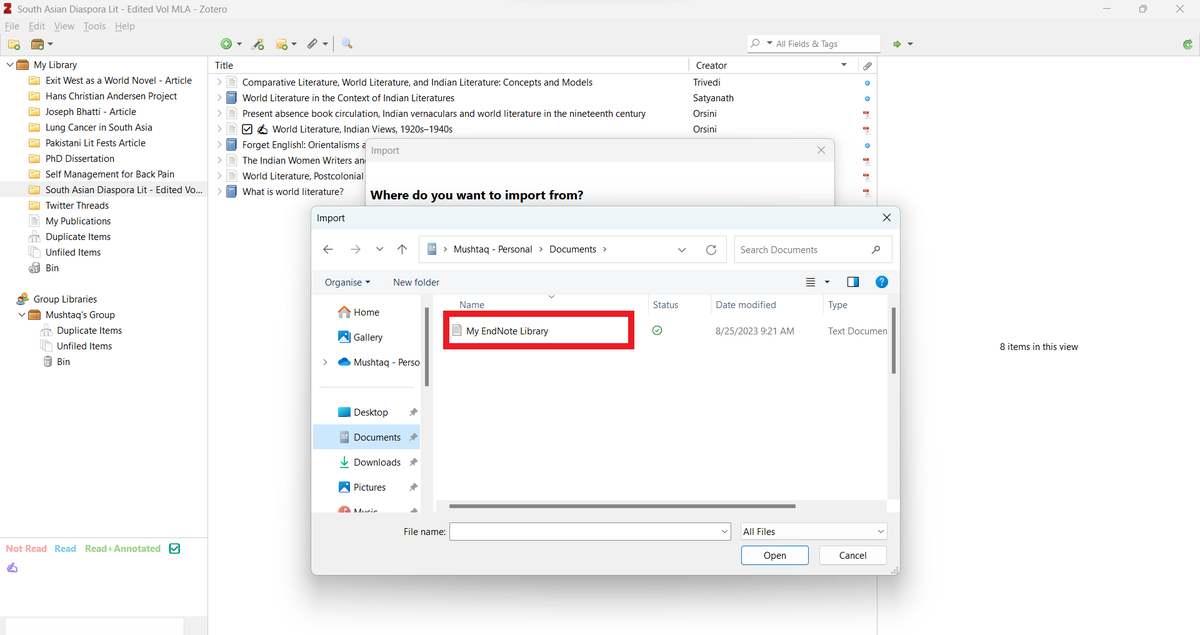The width and height of the screenshot is (1200, 635).
Task: Click the Open button in the Import file dialog
Action: click(775, 555)
